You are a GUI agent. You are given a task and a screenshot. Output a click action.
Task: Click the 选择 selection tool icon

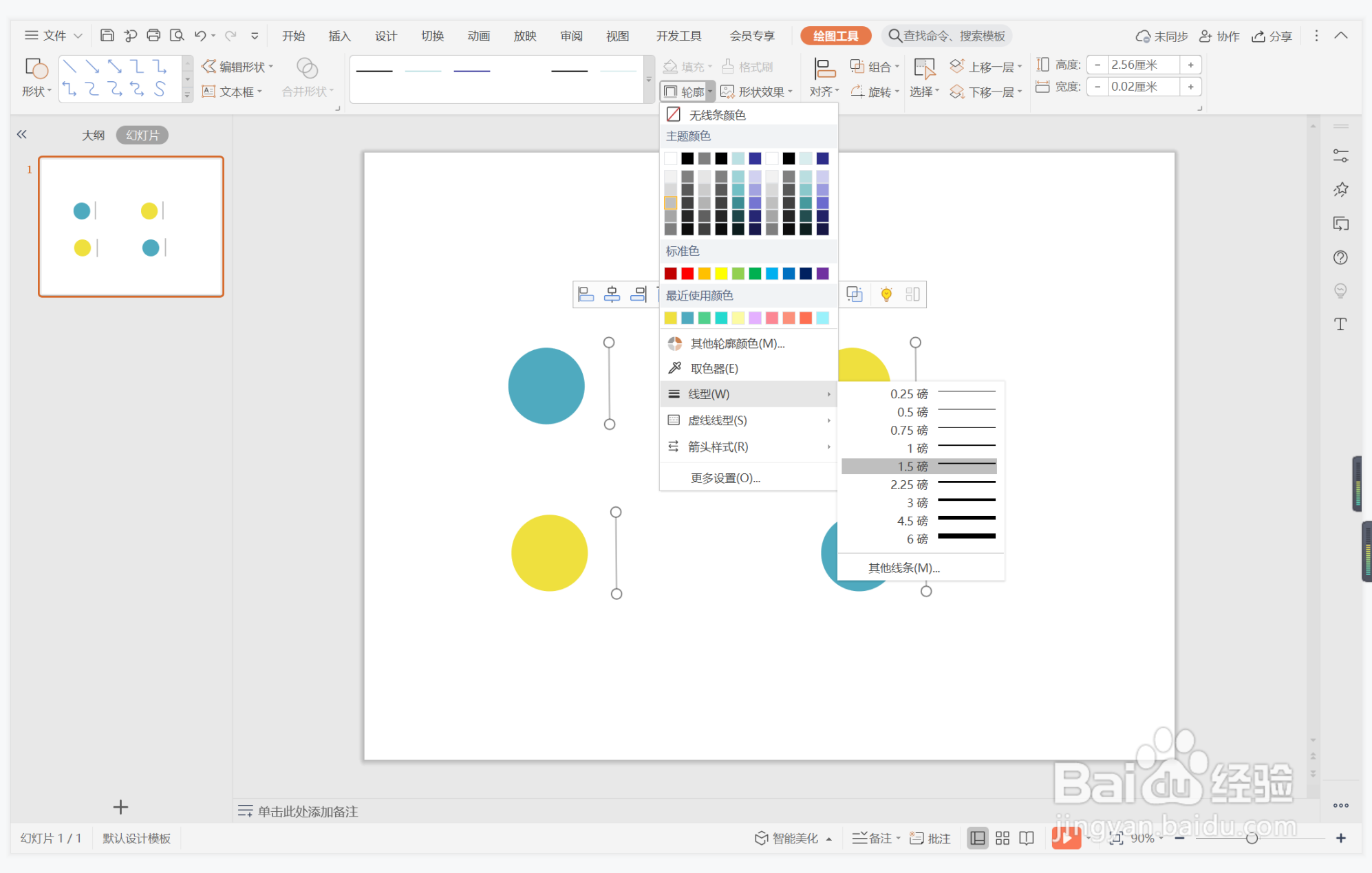[x=924, y=68]
